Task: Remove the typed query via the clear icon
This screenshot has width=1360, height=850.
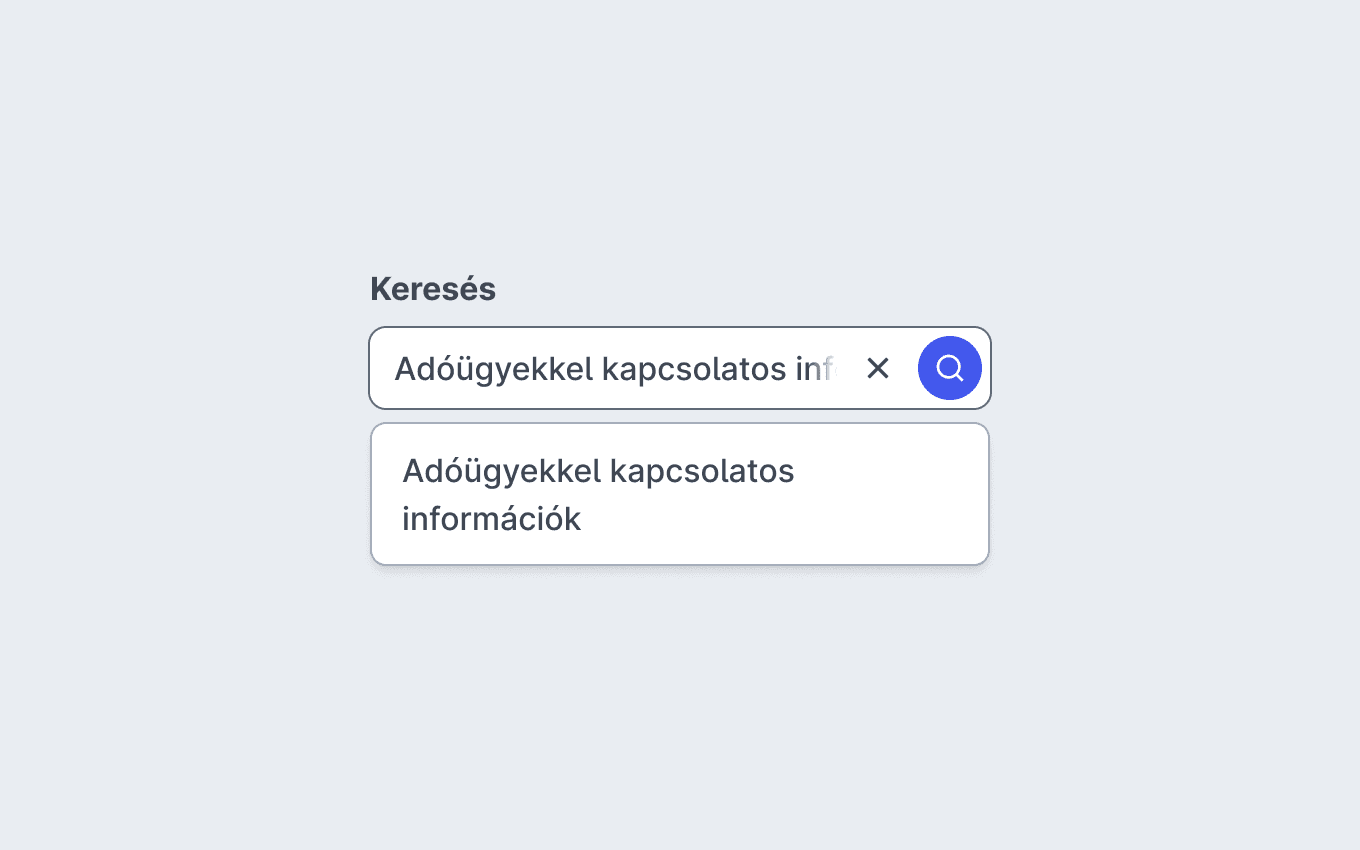Action: [x=878, y=368]
